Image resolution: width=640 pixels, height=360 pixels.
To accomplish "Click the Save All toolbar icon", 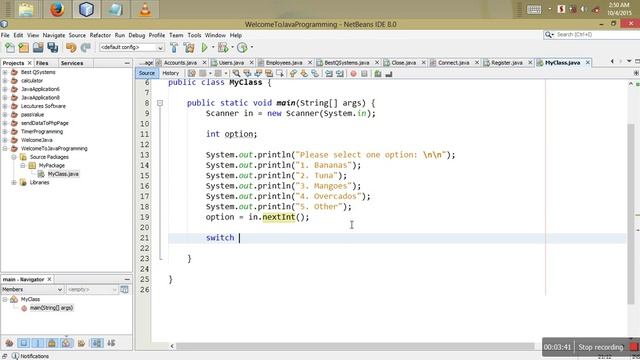I will tap(53, 48).
